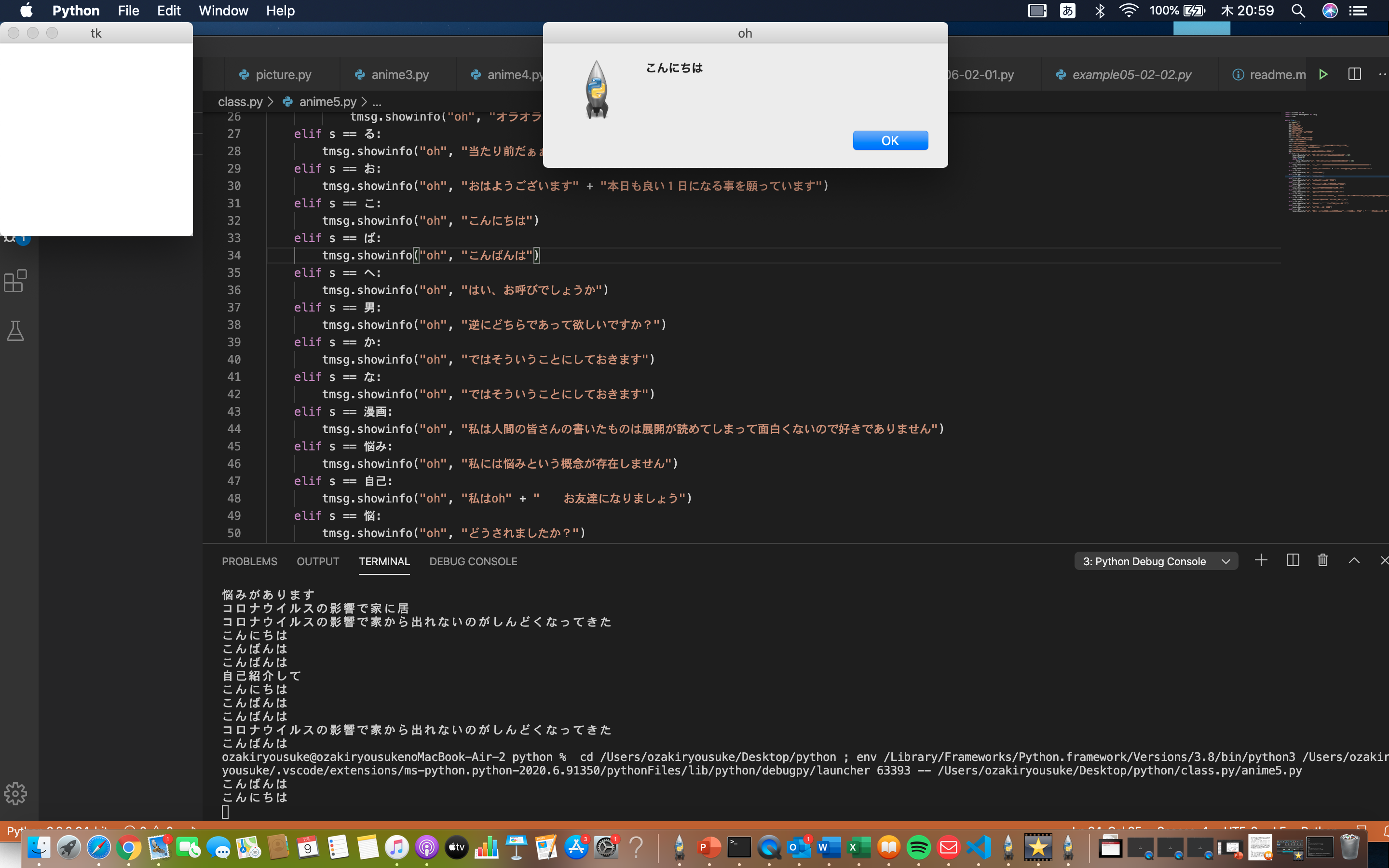Open the Test flask icon in activity bar
The height and width of the screenshot is (868, 1389).
[15, 331]
